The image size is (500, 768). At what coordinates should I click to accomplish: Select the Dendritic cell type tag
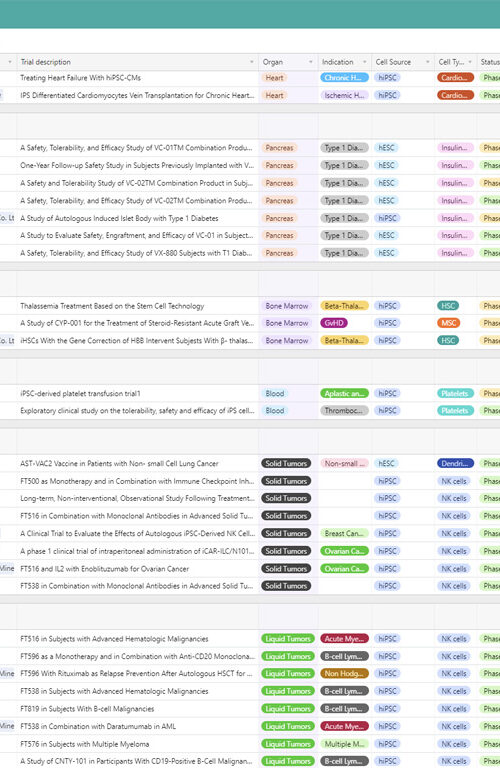(x=455, y=463)
